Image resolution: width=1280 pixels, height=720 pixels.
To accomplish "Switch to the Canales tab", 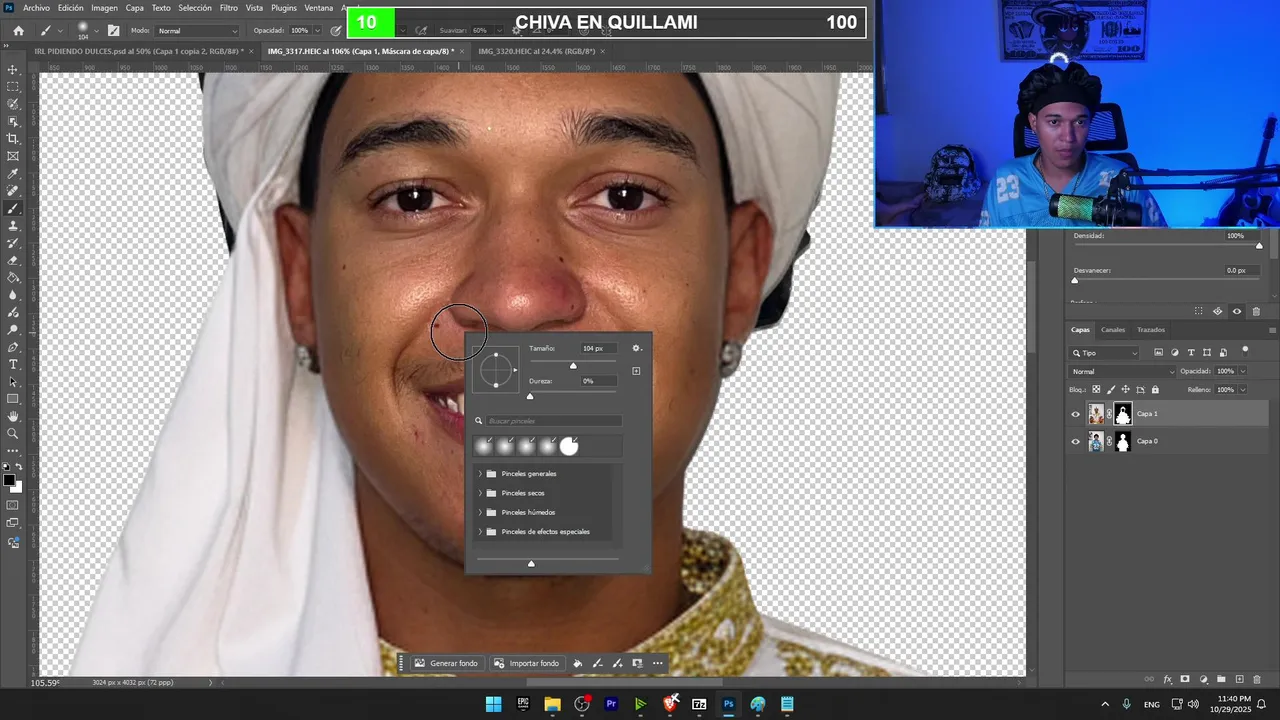I will click(x=1113, y=330).
